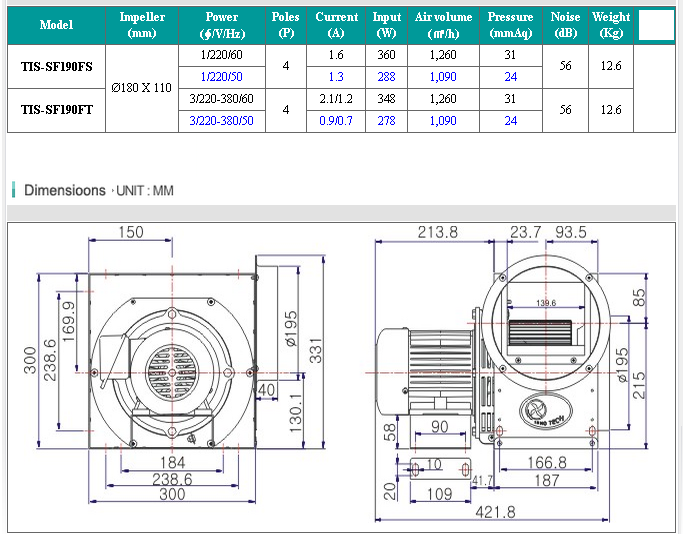
Task: Click the teal bar beside Dimensions heading
Action: (x=13, y=190)
